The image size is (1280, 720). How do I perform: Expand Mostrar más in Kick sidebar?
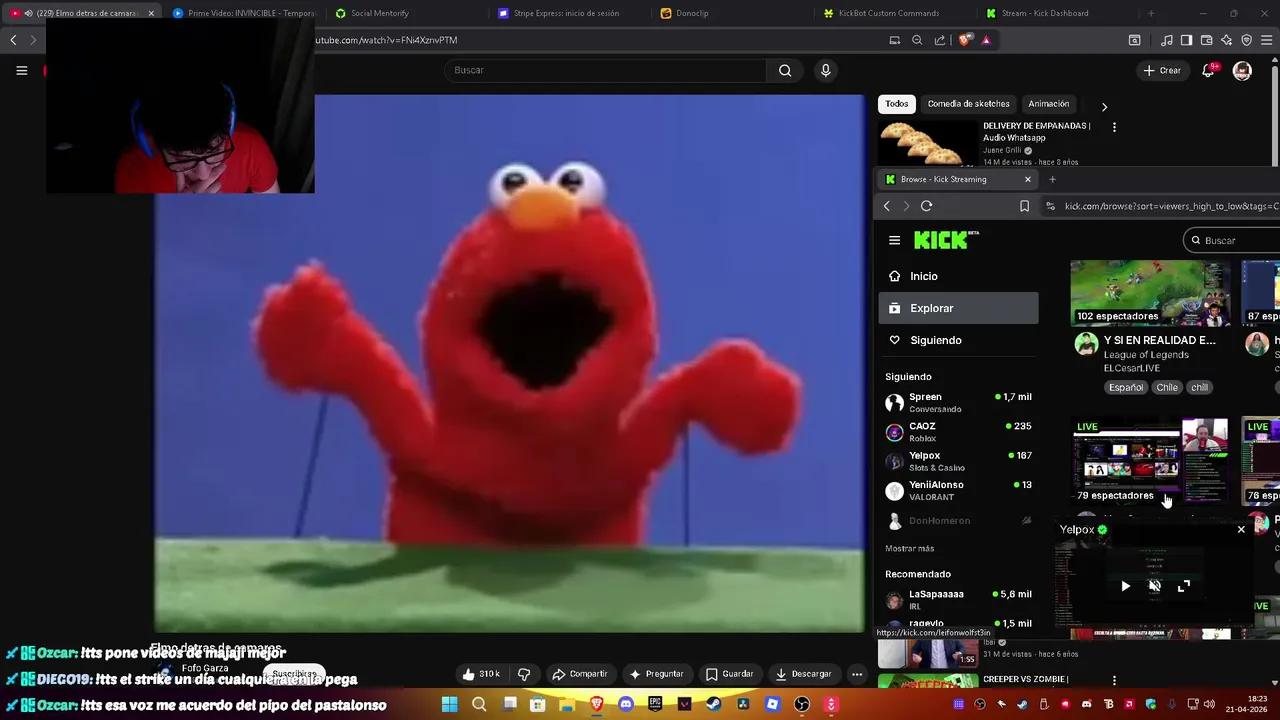tap(909, 548)
